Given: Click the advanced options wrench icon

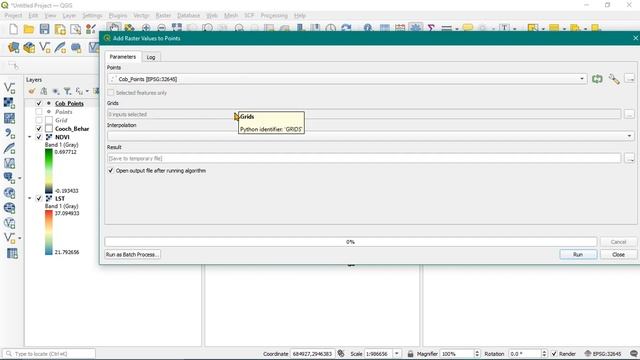Looking at the screenshot, I should pyautogui.click(x=614, y=79).
